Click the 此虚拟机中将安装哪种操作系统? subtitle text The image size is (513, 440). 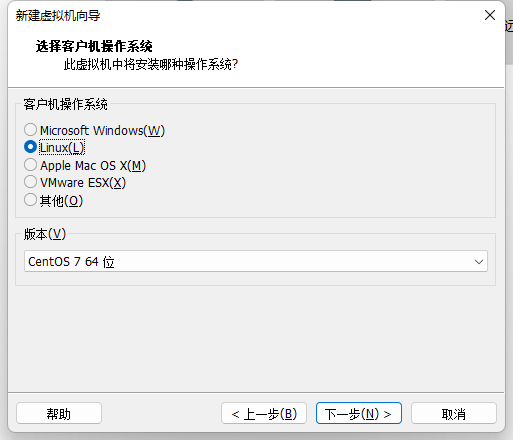(x=151, y=64)
